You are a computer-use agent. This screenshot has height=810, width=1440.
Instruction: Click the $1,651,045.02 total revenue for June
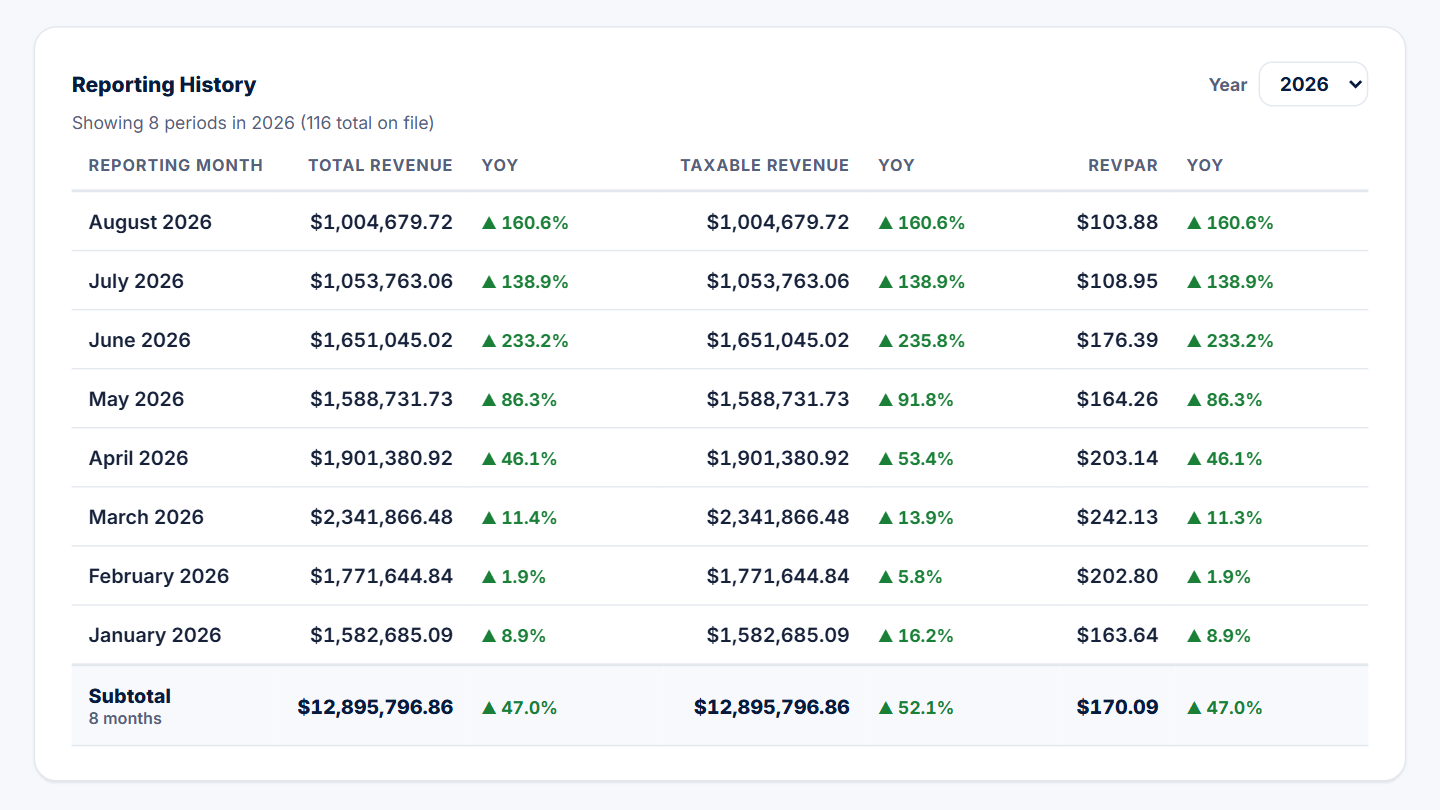click(381, 340)
